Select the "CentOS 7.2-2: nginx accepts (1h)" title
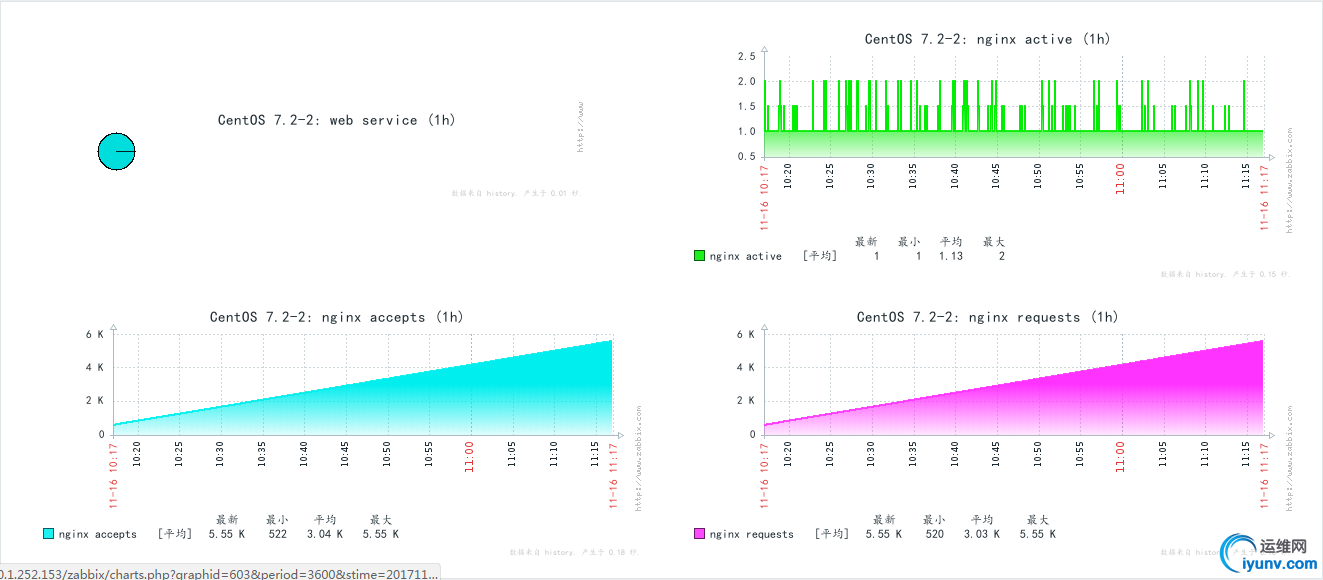Screen dimensions: 1323x580 click(336, 317)
